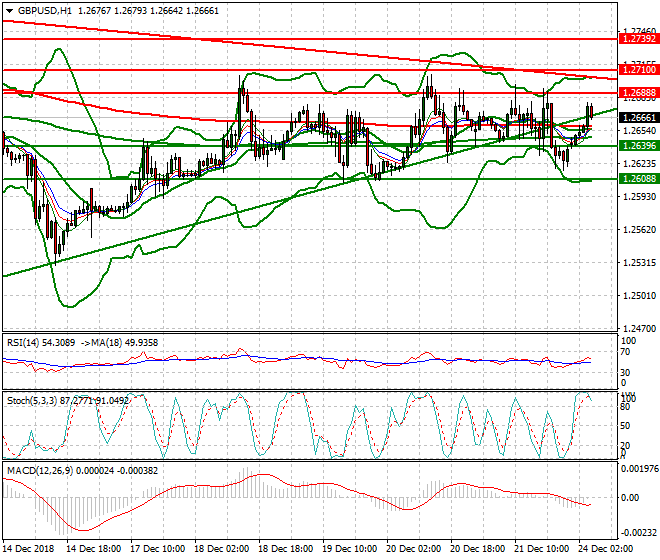The image size is (660, 560).
Task: Click the 1.25930 price scale value
Action: [639, 197]
